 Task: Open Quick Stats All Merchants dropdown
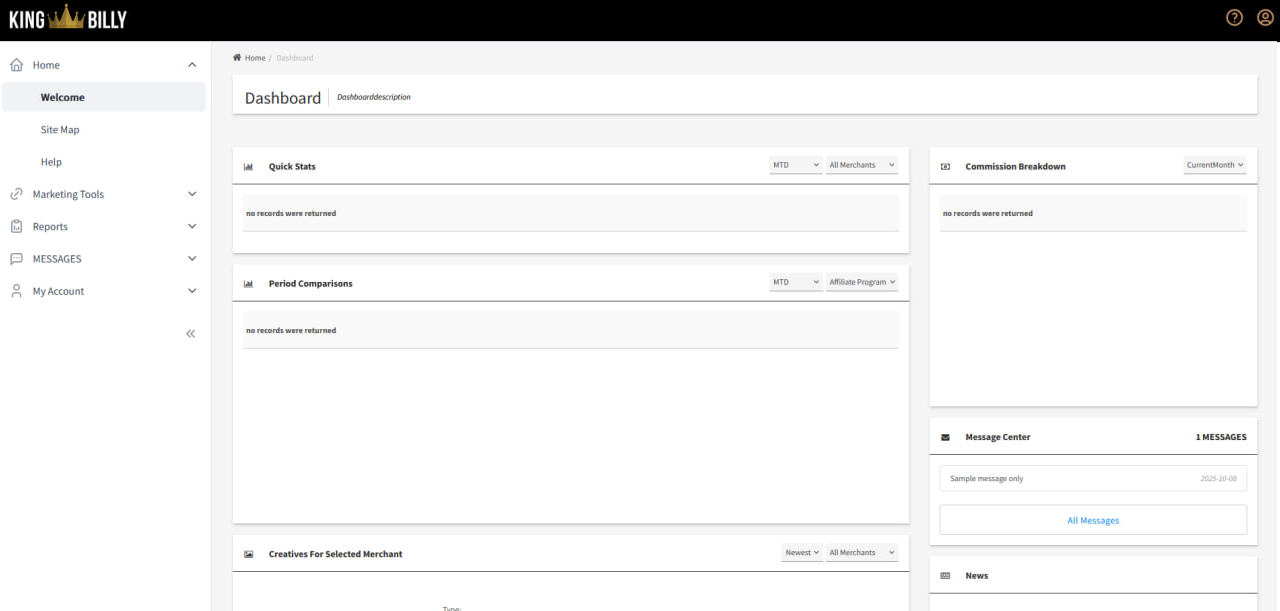pos(861,165)
